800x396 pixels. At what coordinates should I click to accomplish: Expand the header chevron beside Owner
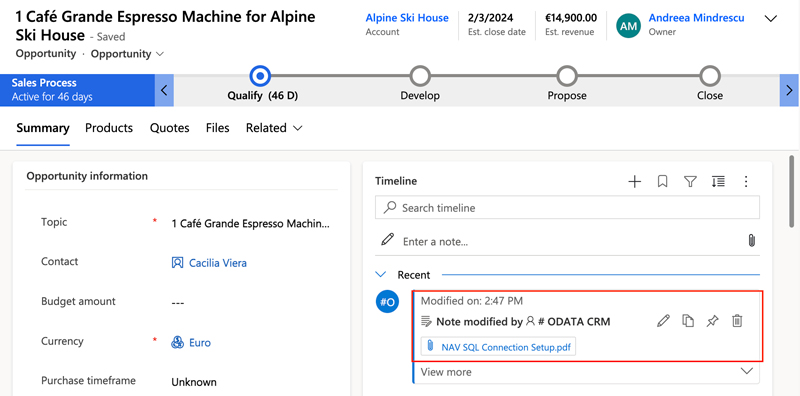click(770, 19)
